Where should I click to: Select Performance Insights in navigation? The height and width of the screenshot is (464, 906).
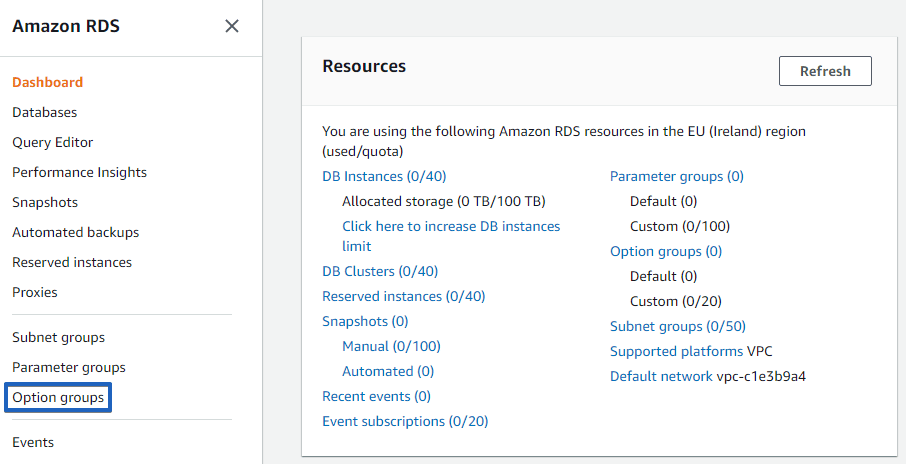coord(79,172)
